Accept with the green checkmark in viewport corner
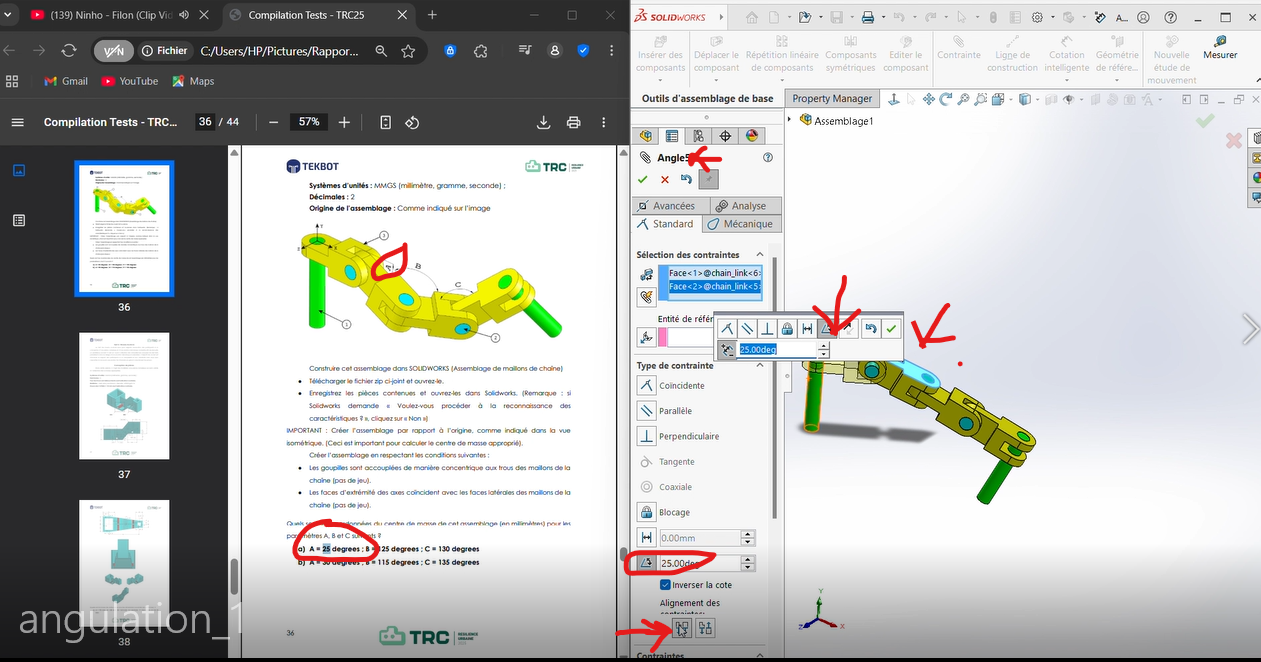The height and width of the screenshot is (662, 1261). 1205,120
